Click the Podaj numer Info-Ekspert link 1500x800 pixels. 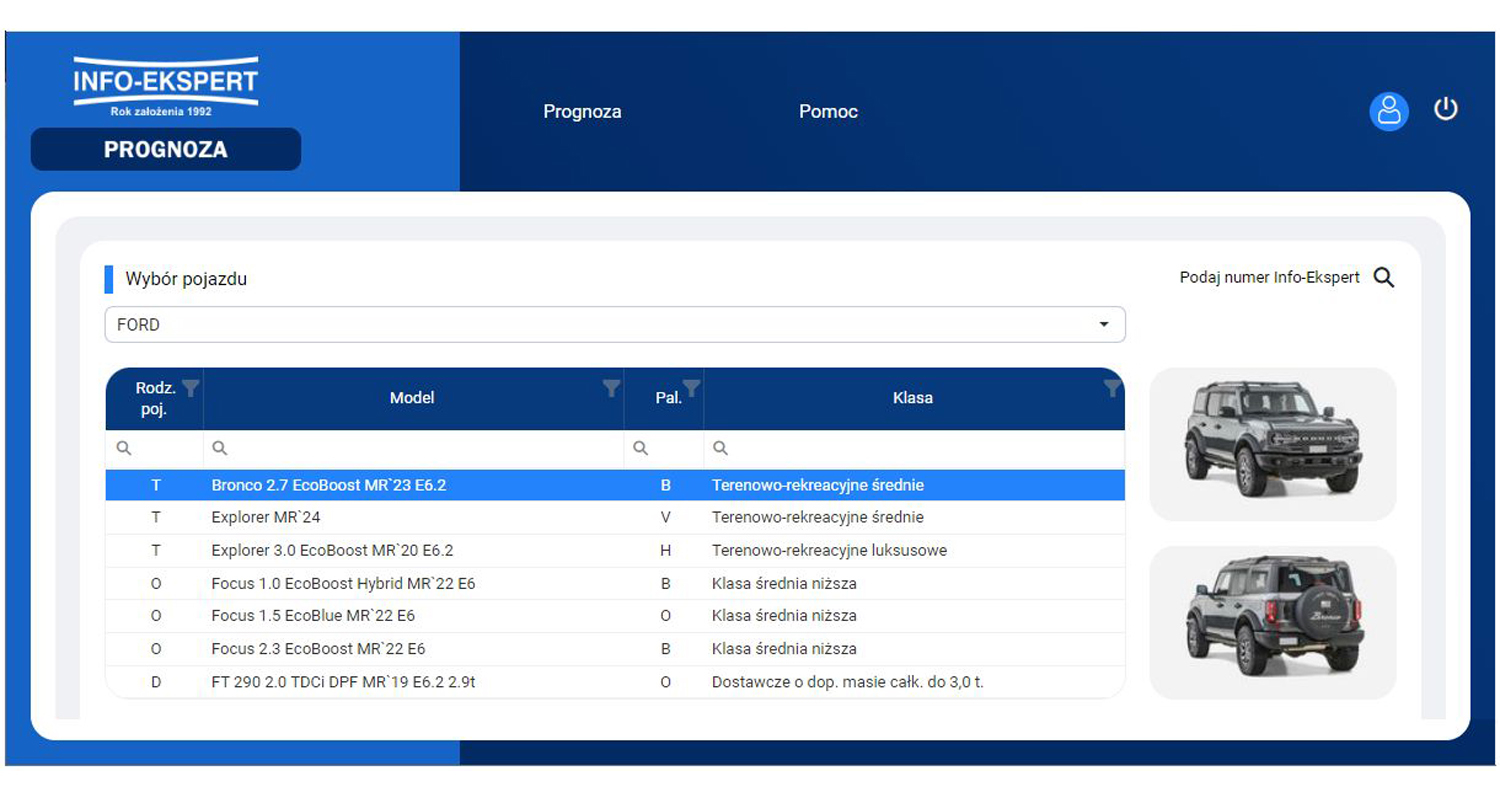click(1269, 278)
